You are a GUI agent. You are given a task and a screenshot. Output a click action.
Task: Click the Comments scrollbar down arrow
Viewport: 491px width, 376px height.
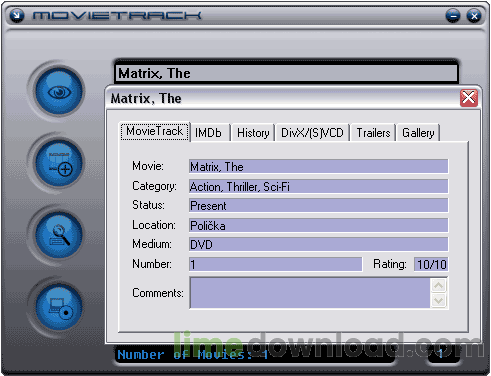(439, 300)
